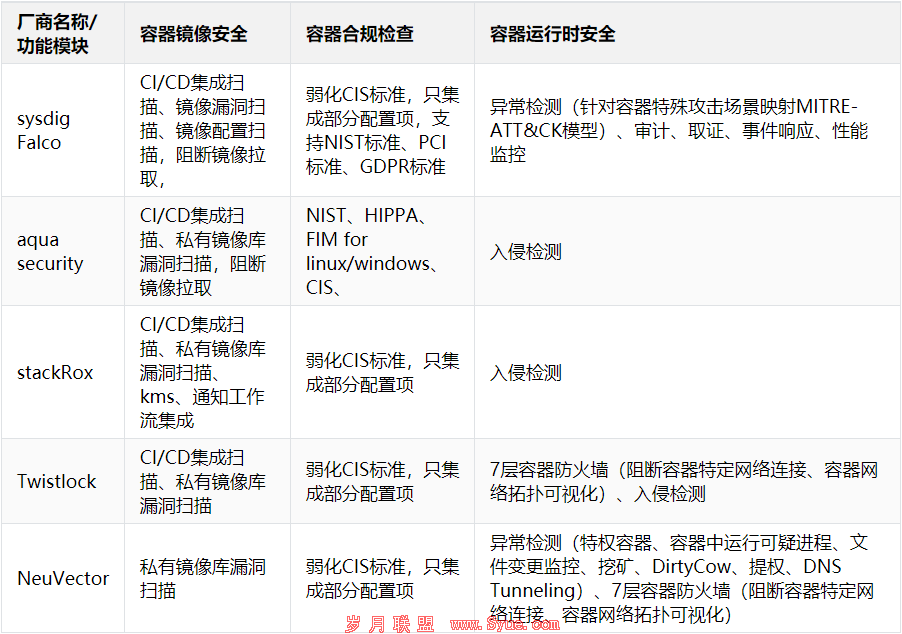The width and height of the screenshot is (902, 634).
Task: Select the "aqua security" vendor cell
Action: [x=63, y=251]
